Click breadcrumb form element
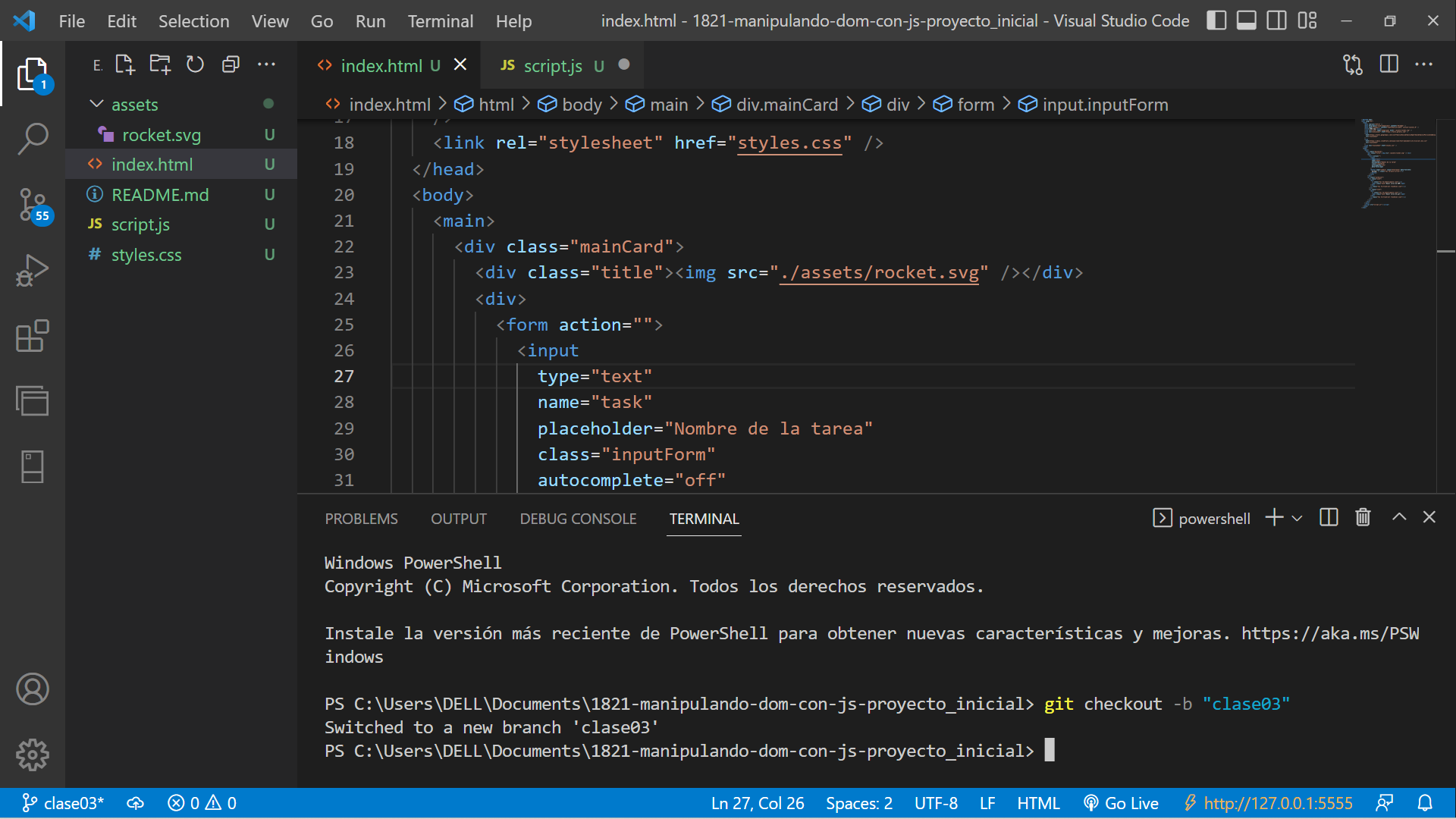The height and width of the screenshot is (819, 1456). [x=965, y=105]
